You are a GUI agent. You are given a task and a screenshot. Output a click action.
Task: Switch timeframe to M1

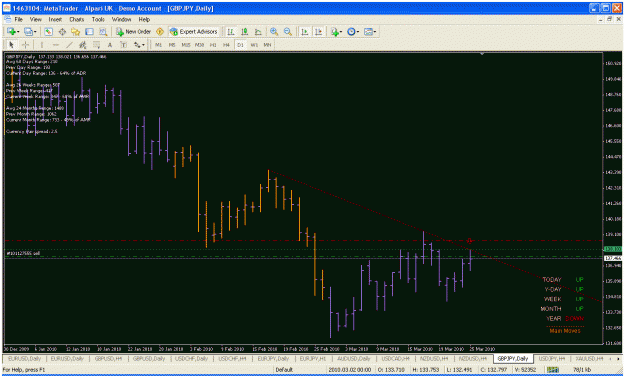[x=158, y=45]
